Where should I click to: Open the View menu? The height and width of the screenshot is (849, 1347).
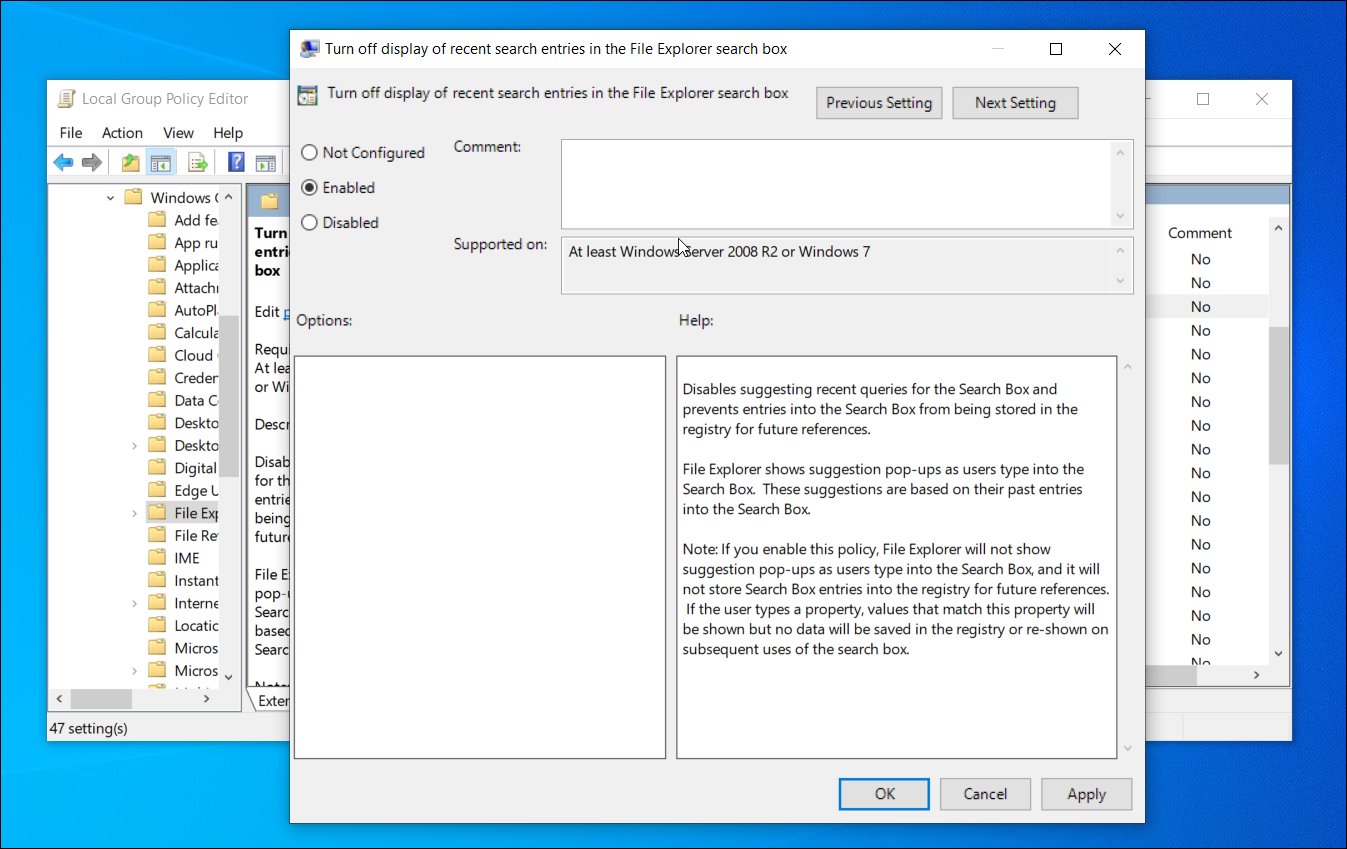pos(178,133)
